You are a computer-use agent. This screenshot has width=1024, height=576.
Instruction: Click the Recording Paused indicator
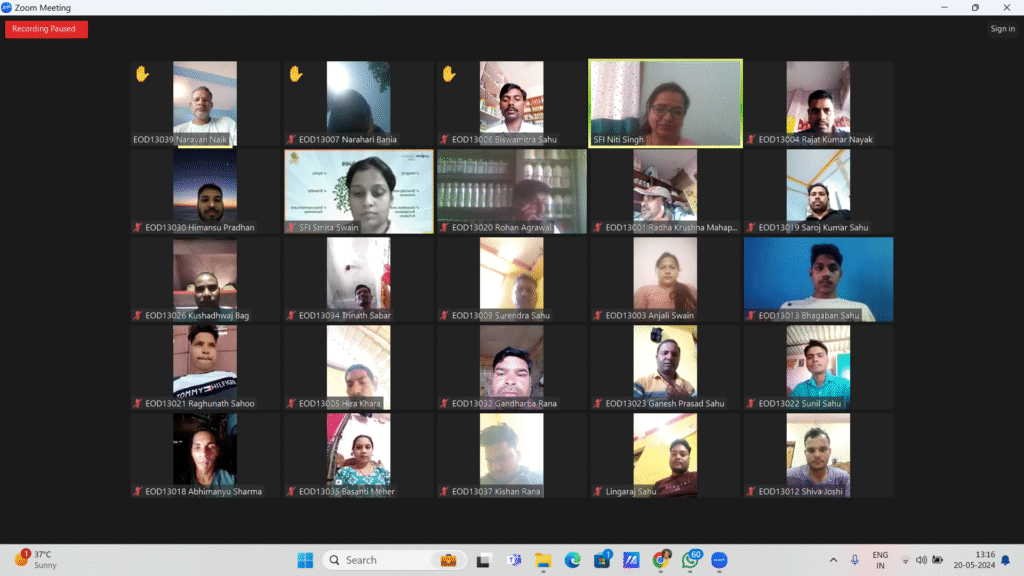pos(46,29)
